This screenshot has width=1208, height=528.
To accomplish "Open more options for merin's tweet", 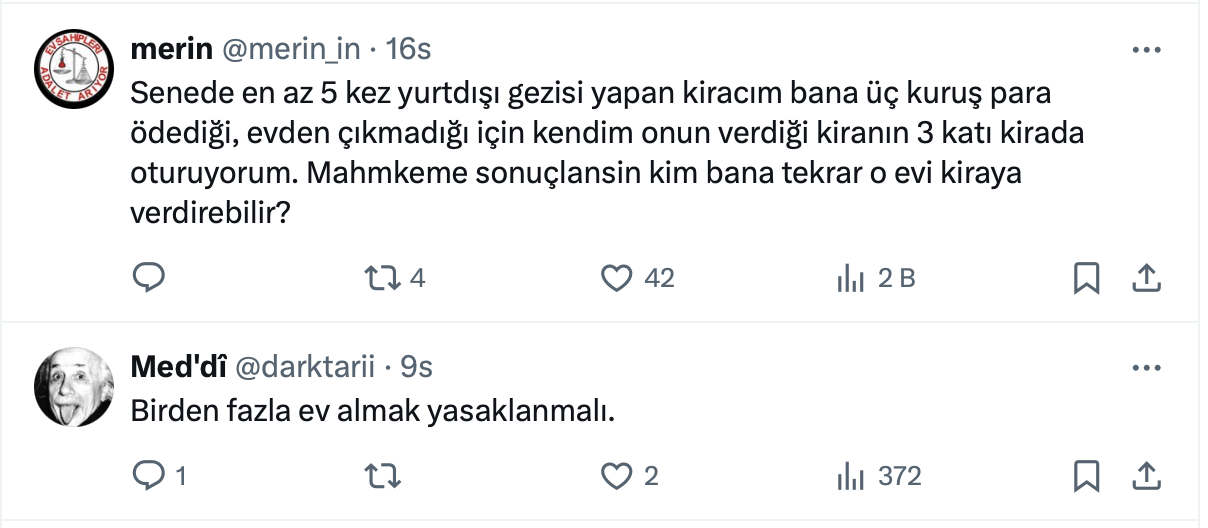I will pos(1146,49).
